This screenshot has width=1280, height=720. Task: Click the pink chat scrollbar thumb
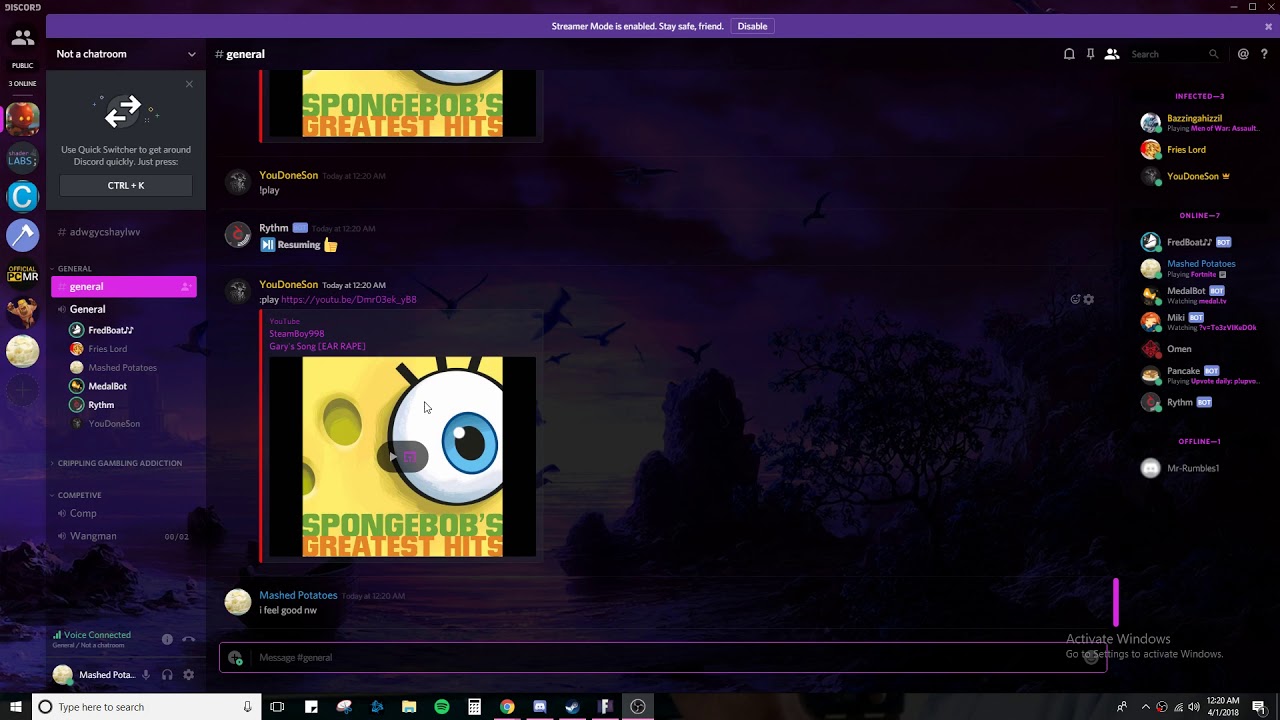1116,602
